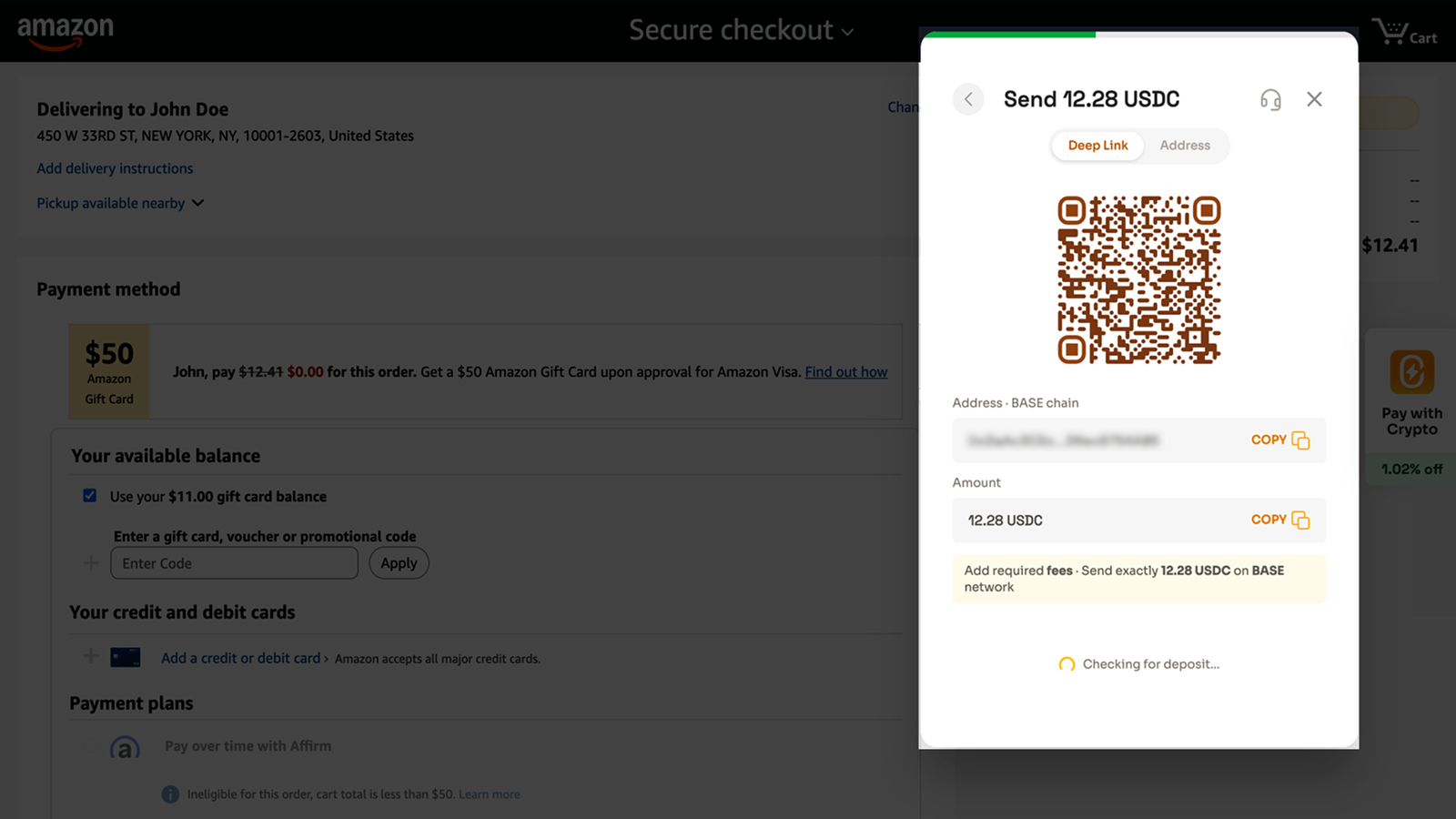Click plus icon beside Enter Code field

[x=91, y=563]
